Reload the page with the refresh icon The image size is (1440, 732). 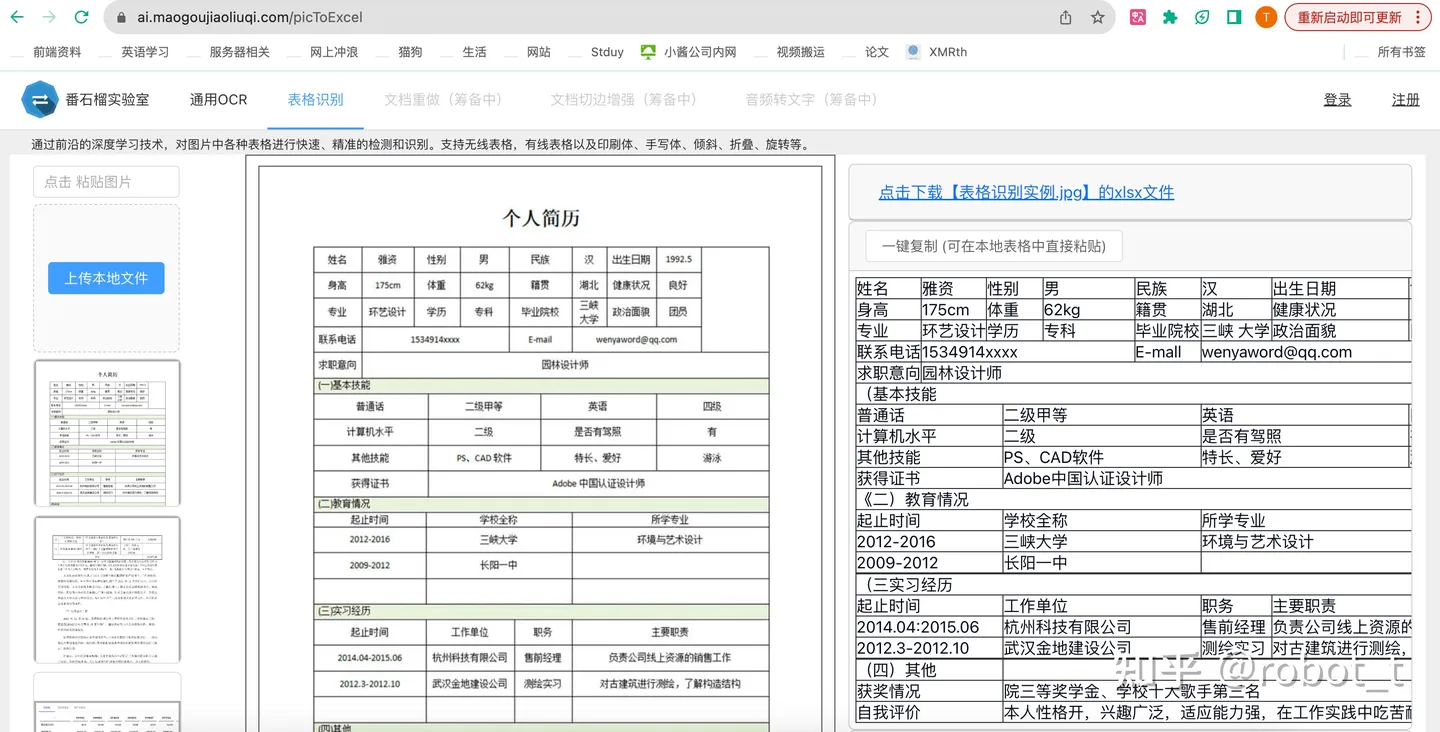coord(82,17)
